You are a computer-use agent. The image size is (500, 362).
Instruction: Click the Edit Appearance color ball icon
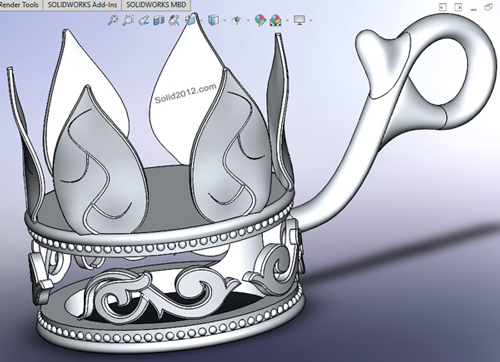[x=260, y=20]
